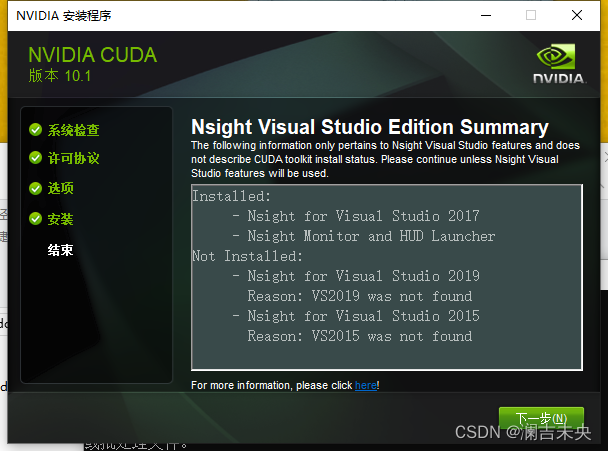
Task: Click the green check icon beside 安装
Action: [x=35, y=219]
